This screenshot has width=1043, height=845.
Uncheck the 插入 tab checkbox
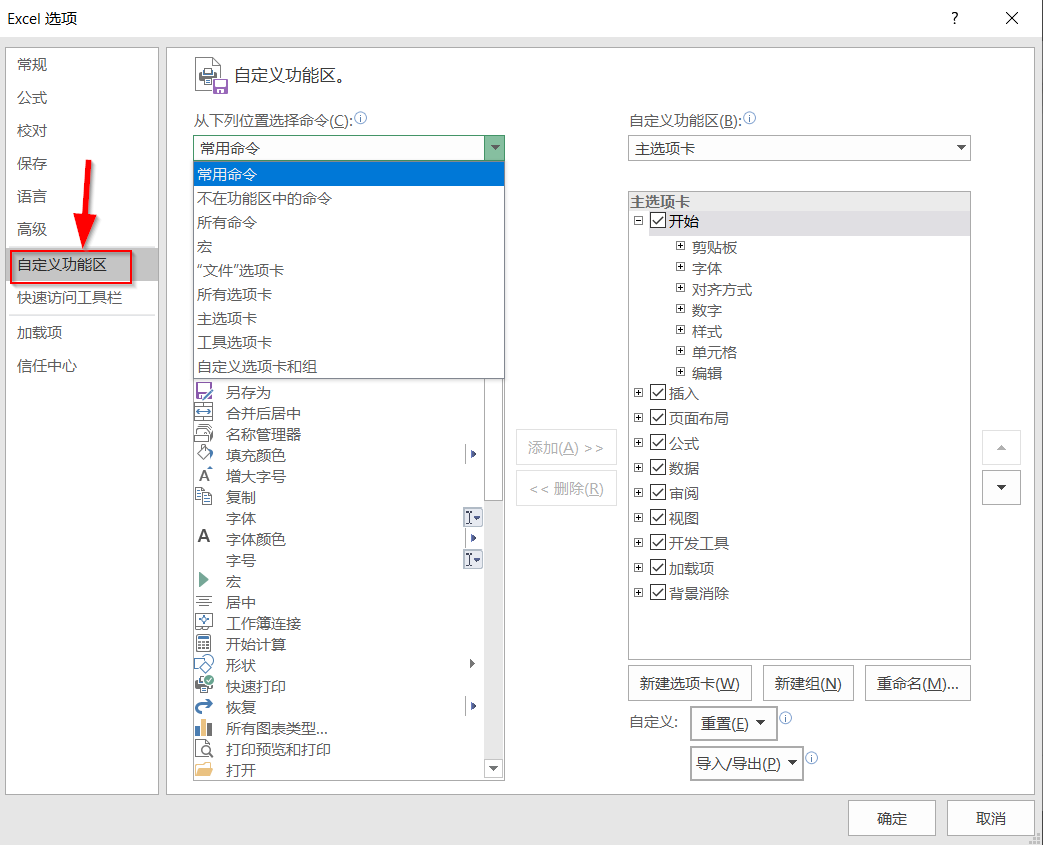pyautogui.click(x=658, y=393)
